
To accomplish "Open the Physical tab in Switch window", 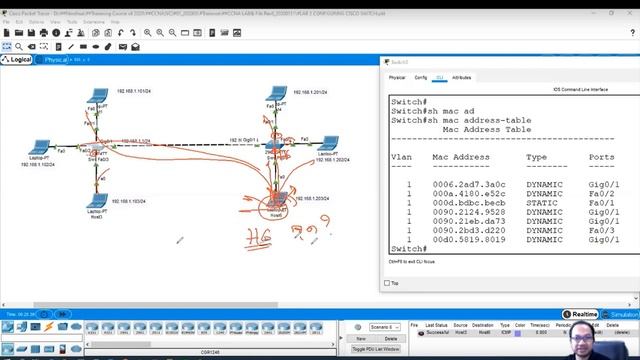I will pos(397,78).
